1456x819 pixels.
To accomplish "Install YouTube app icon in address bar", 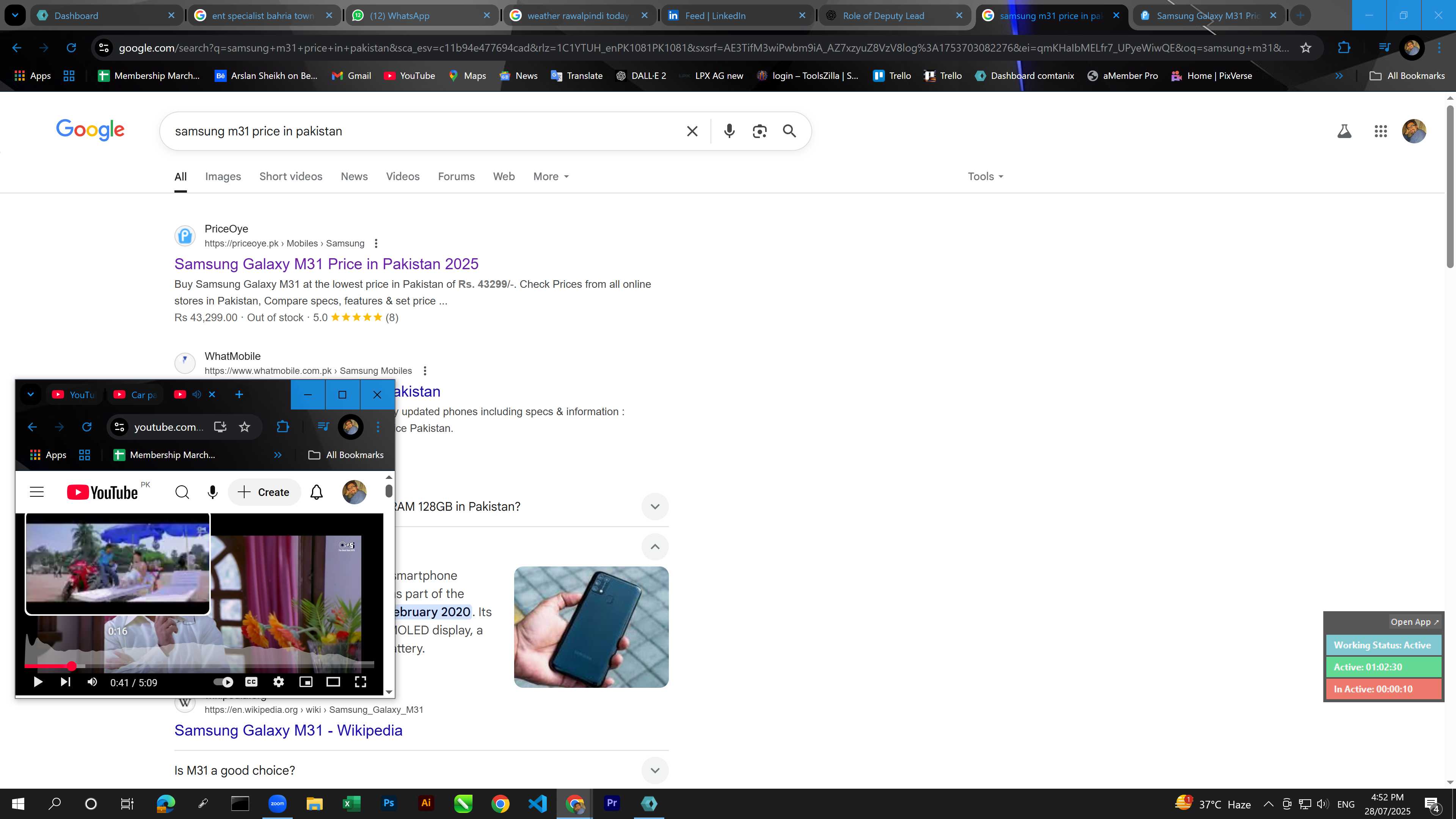I will [x=220, y=427].
